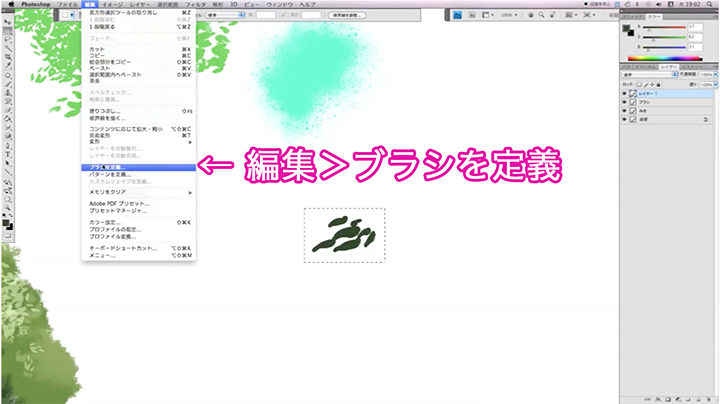
Task: Toggle lock all
Action: click(658, 84)
